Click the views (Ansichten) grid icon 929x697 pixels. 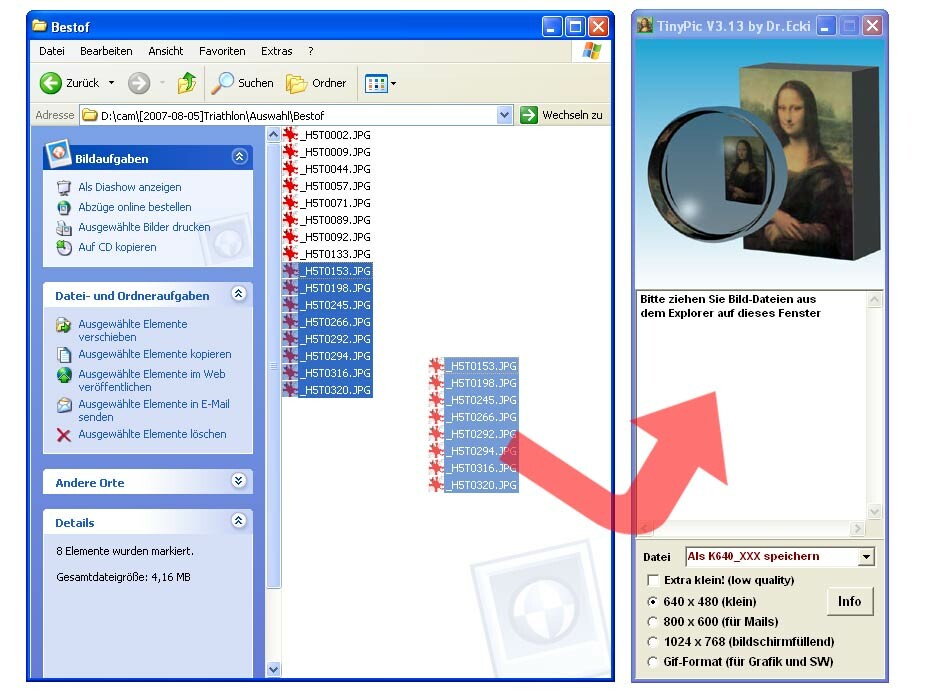[x=375, y=83]
